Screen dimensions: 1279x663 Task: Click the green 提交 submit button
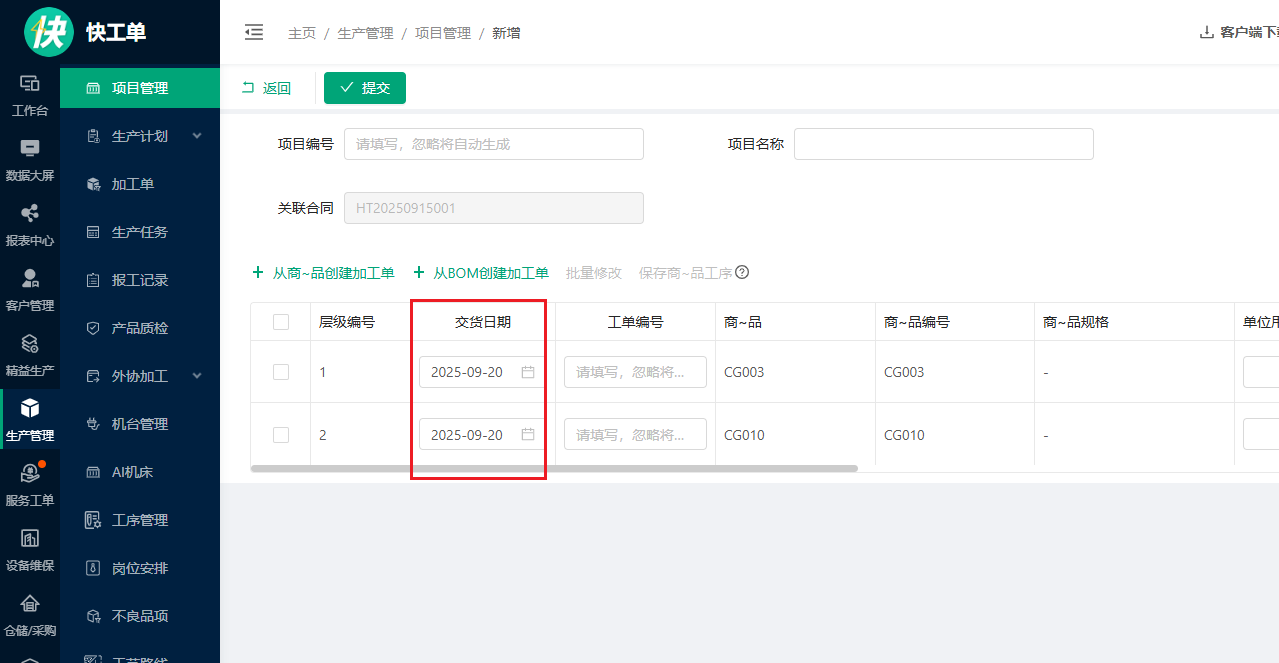[x=365, y=88]
